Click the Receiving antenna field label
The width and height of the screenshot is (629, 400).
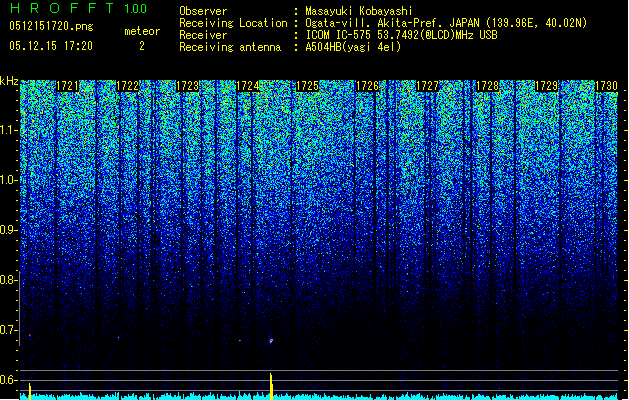230,47
